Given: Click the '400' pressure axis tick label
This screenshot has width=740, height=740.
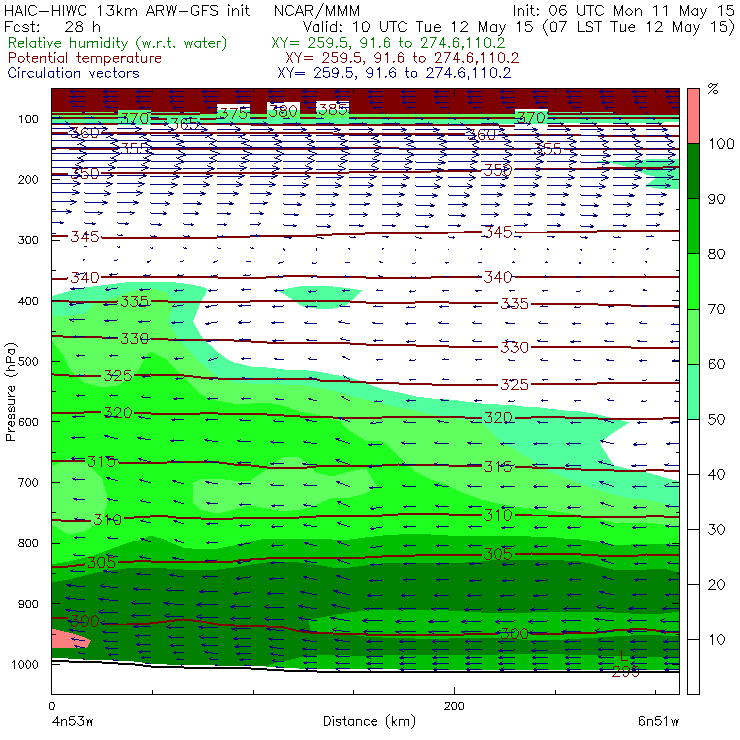Looking at the screenshot, I should [28, 301].
